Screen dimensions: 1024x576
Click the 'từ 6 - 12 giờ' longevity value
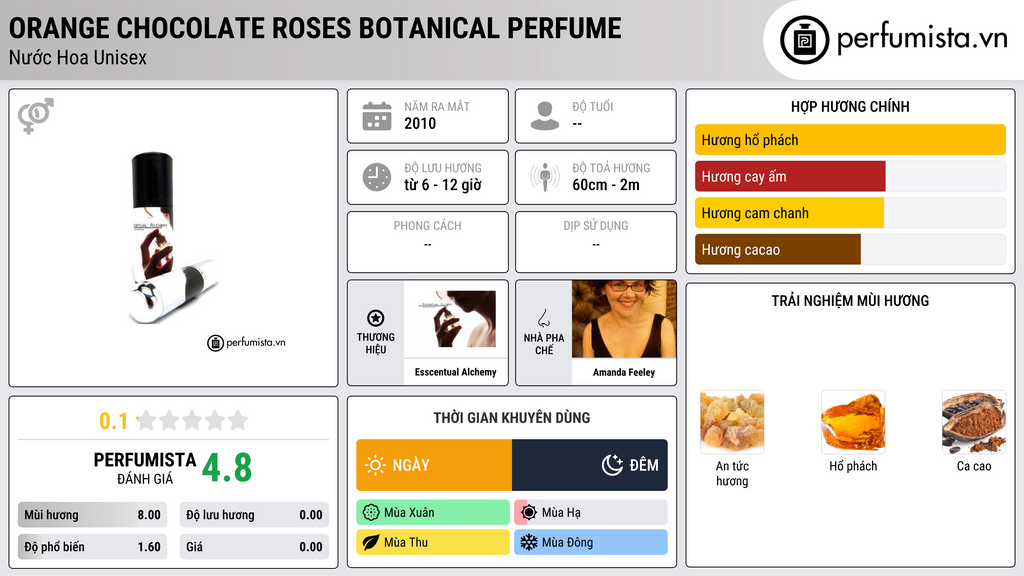[x=443, y=185]
